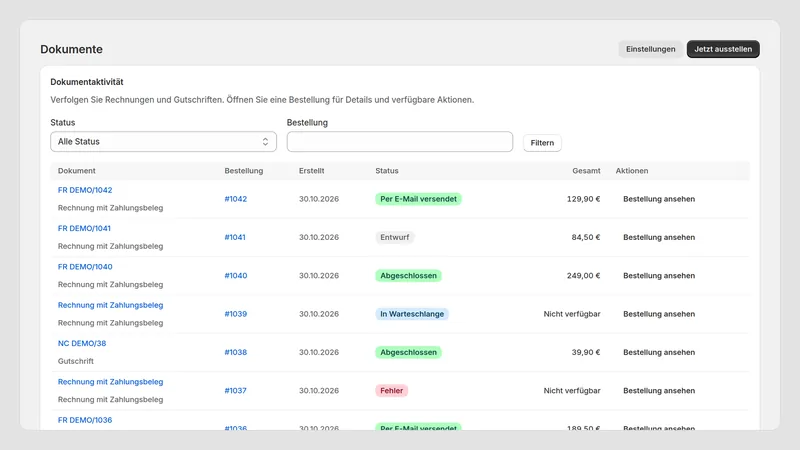Open document NC DEMO/38
Viewport: 800px width, 450px height.
coord(82,343)
